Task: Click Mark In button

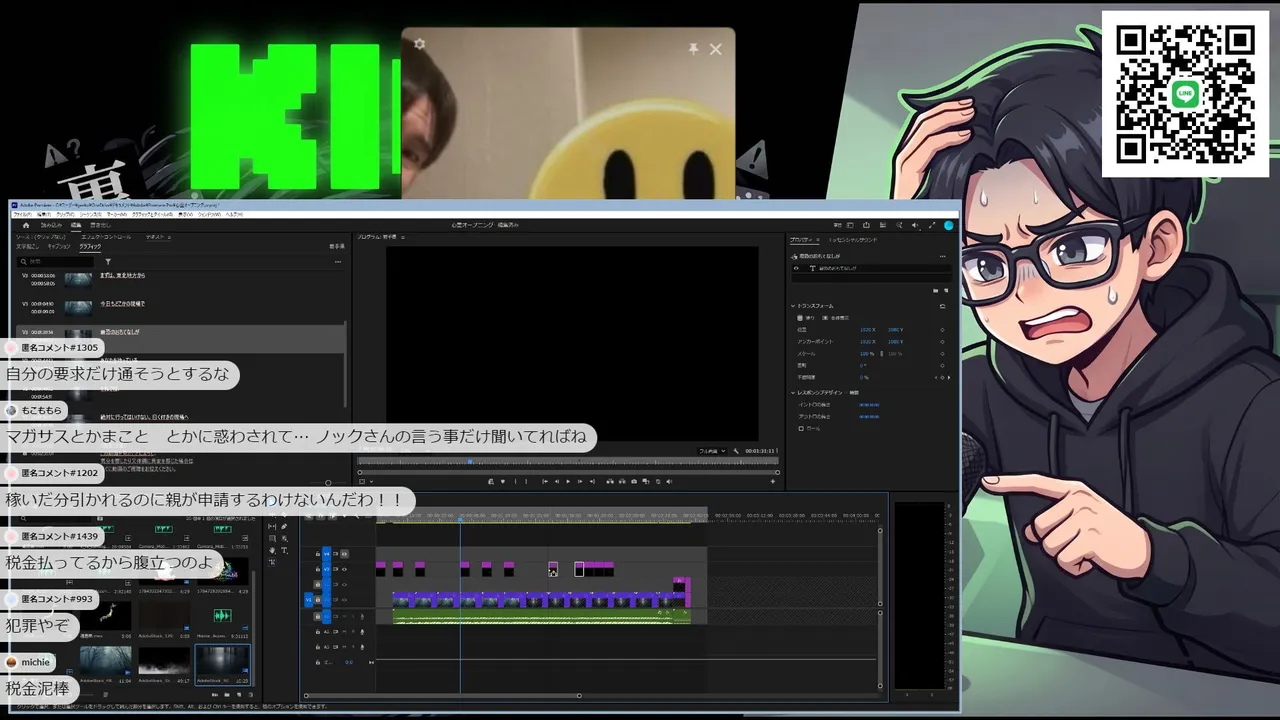Action: pos(516,481)
